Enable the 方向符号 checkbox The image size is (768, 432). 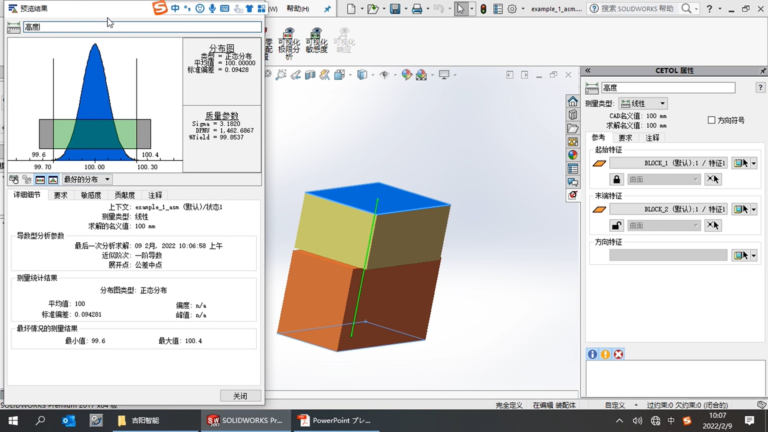(711, 120)
